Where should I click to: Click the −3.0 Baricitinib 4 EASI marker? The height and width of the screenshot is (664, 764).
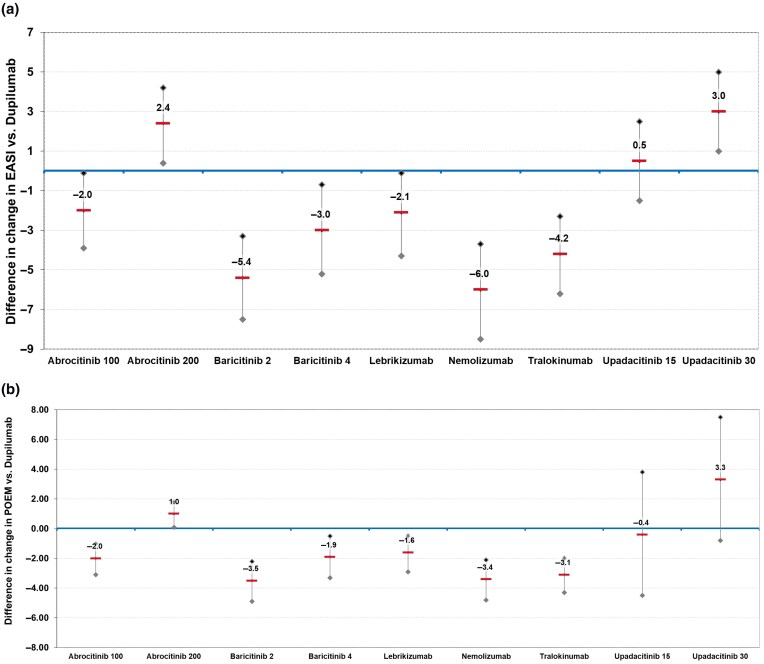tap(322, 230)
